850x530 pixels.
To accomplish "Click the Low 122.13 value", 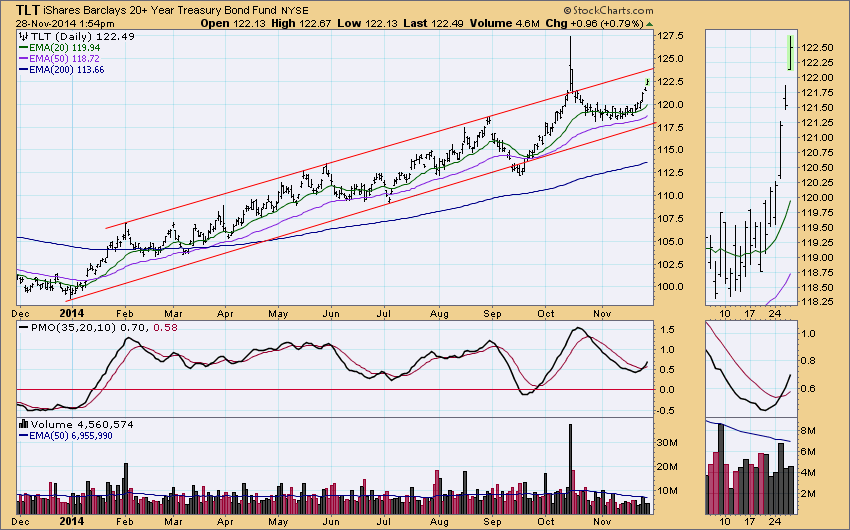I will pos(367,23).
